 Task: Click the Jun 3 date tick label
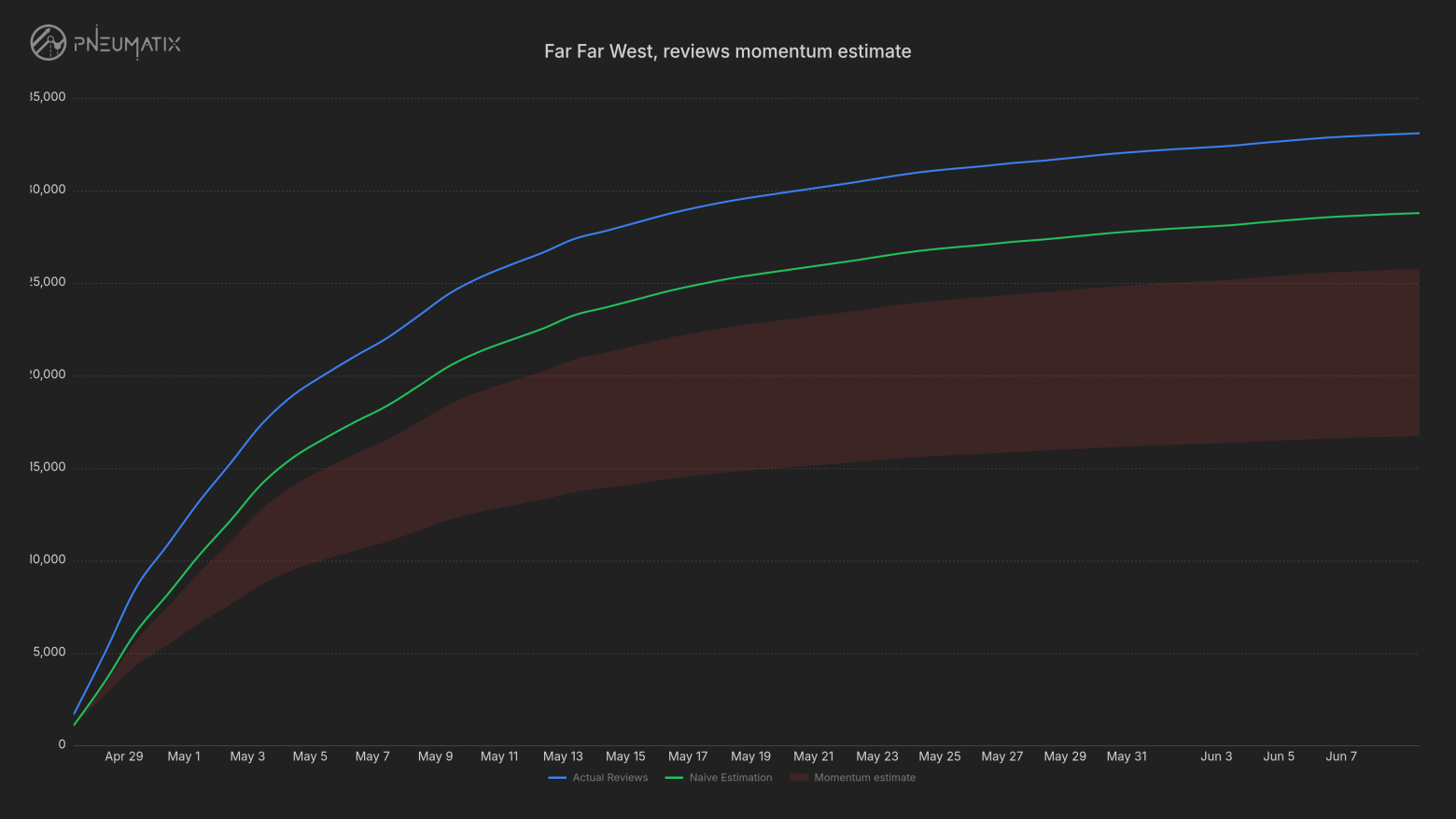pyautogui.click(x=1216, y=756)
